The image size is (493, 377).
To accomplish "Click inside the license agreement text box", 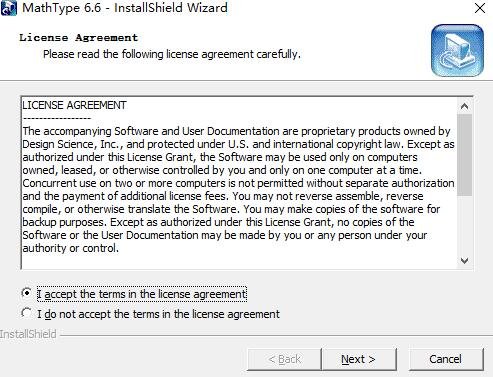I will [239, 183].
